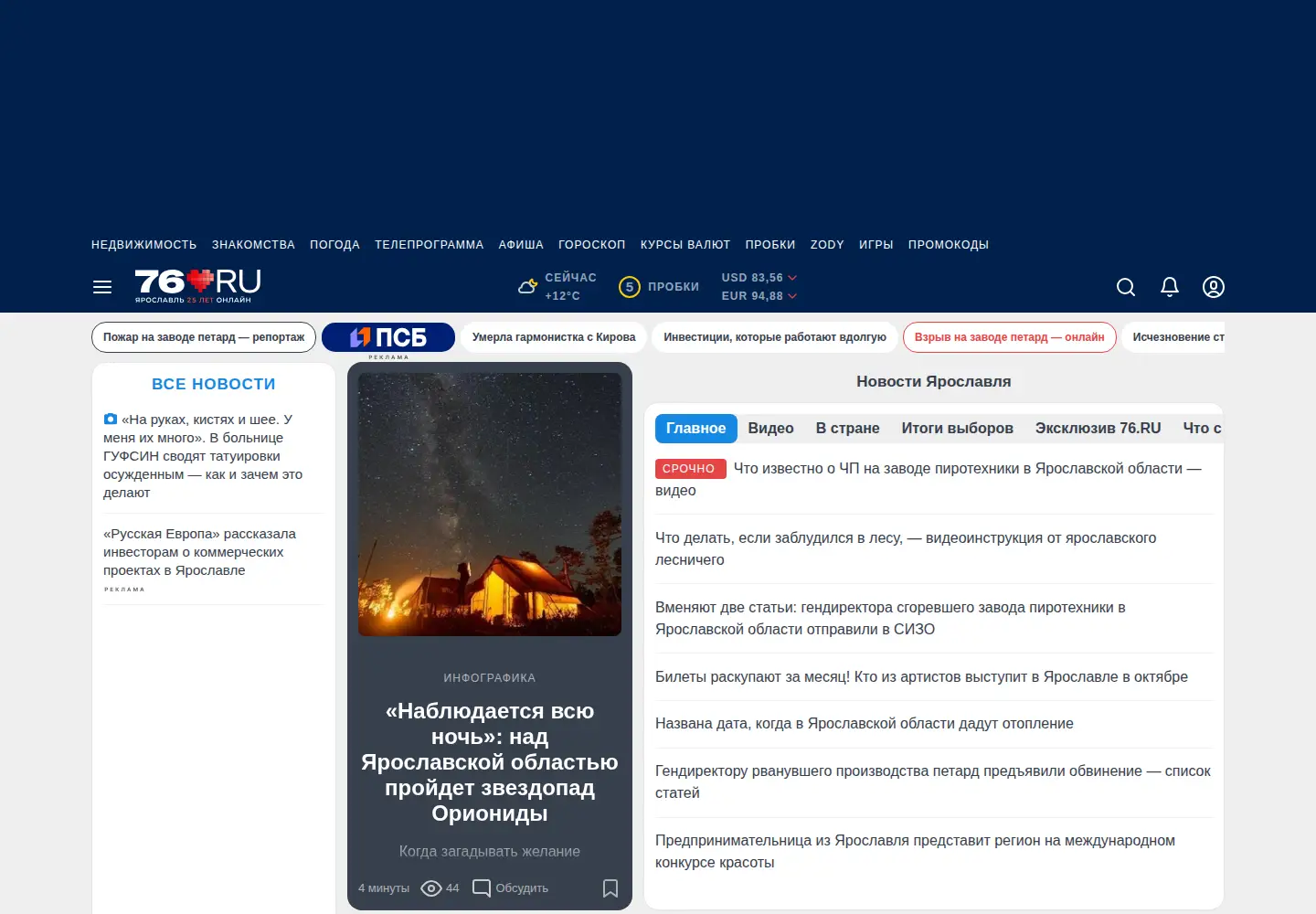This screenshot has height=914, width=1316.
Task: Open user profile account icon
Action: [1214, 287]
